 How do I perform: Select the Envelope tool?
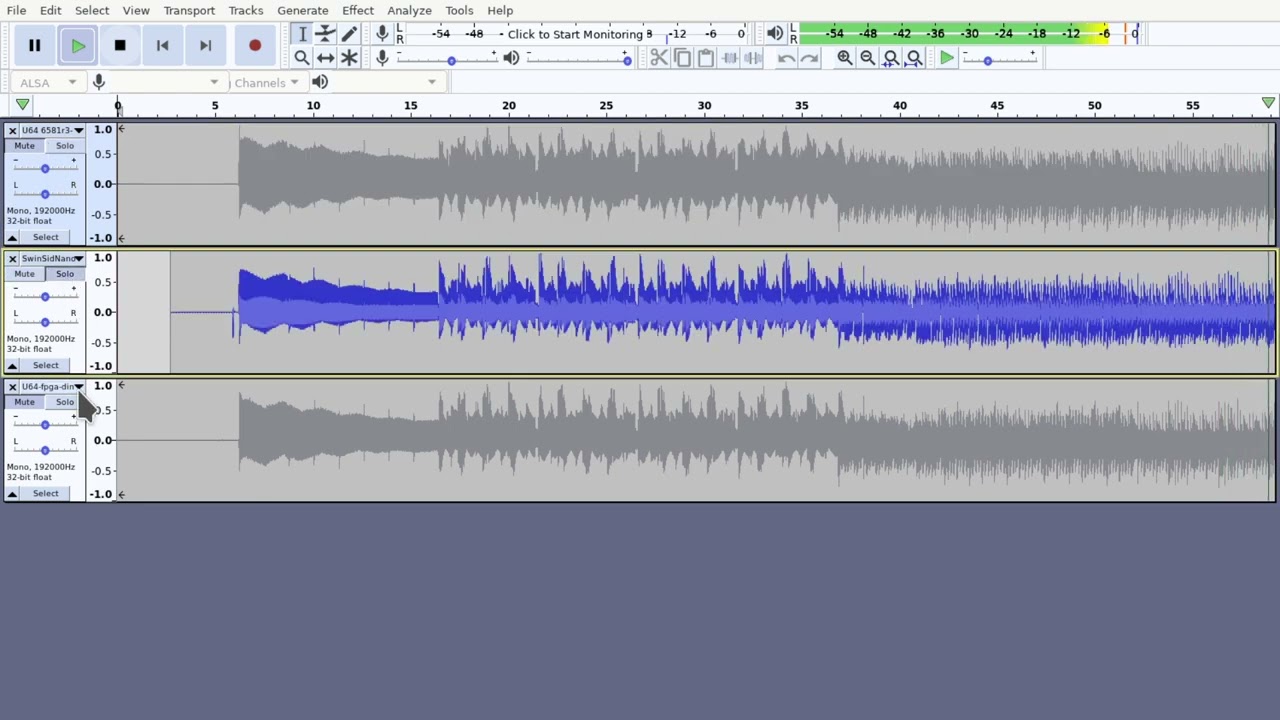point(325,34)
